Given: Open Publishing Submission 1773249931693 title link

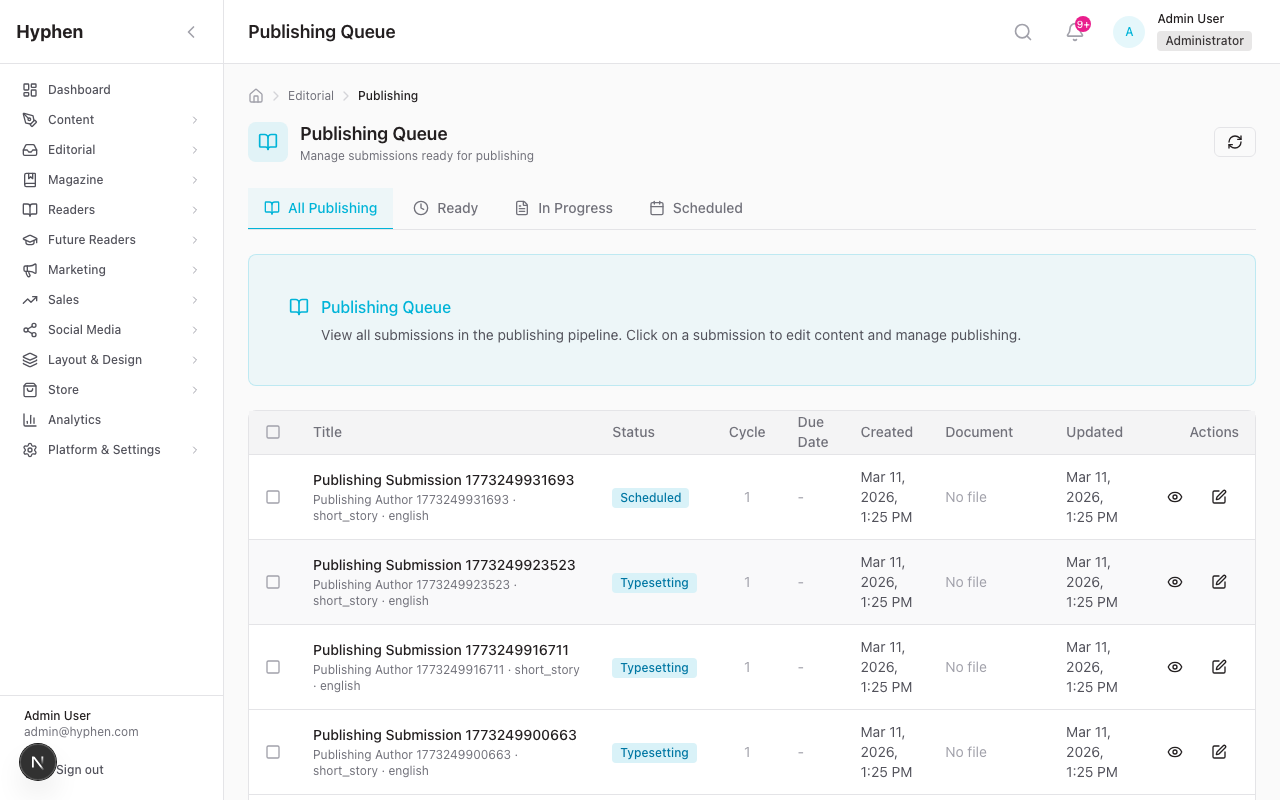Looking at the screenshot, I should click(443, 480).
